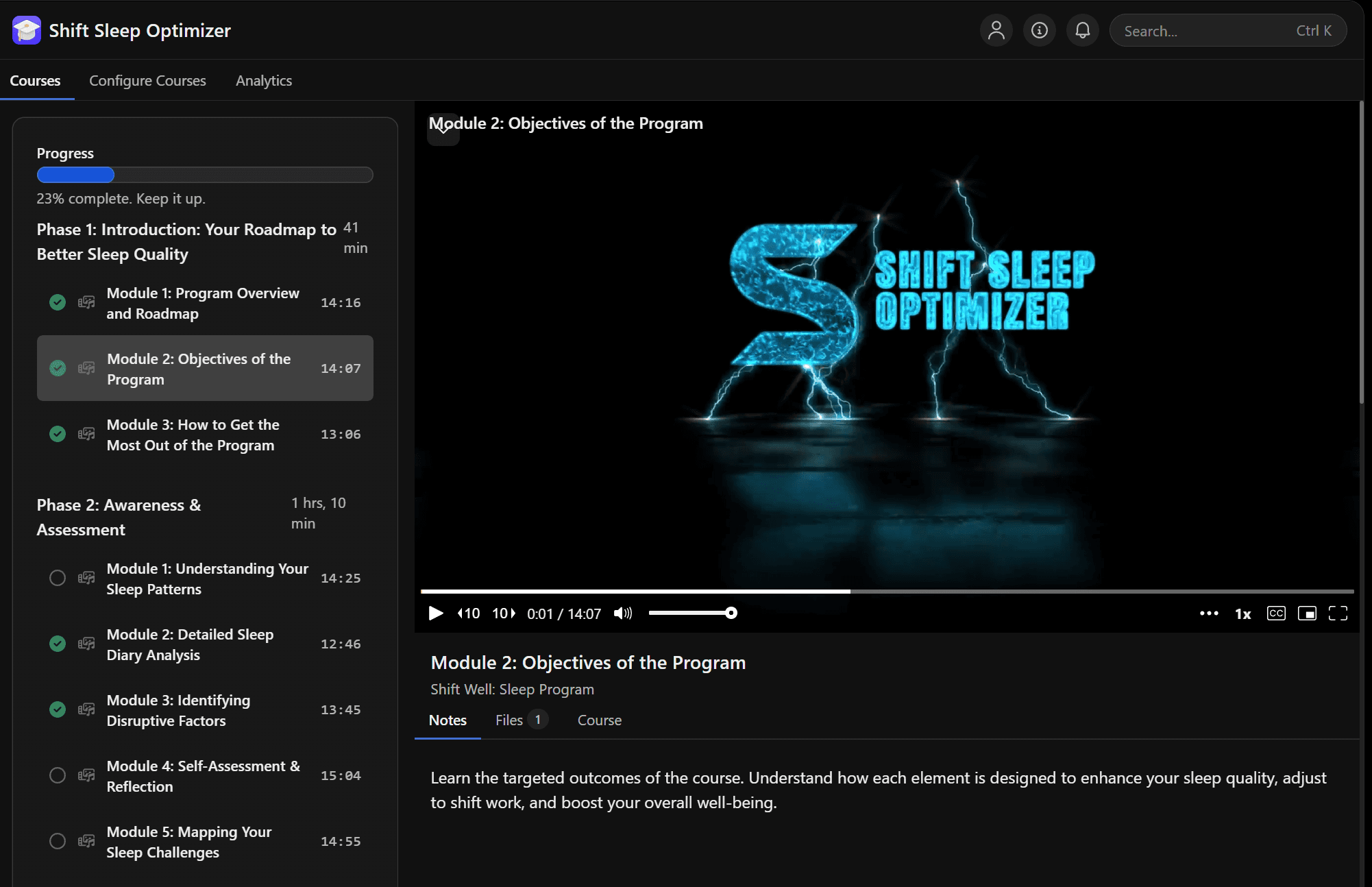Rewind the video 10 seconds

pyautogui.click(x=469, y=613)
